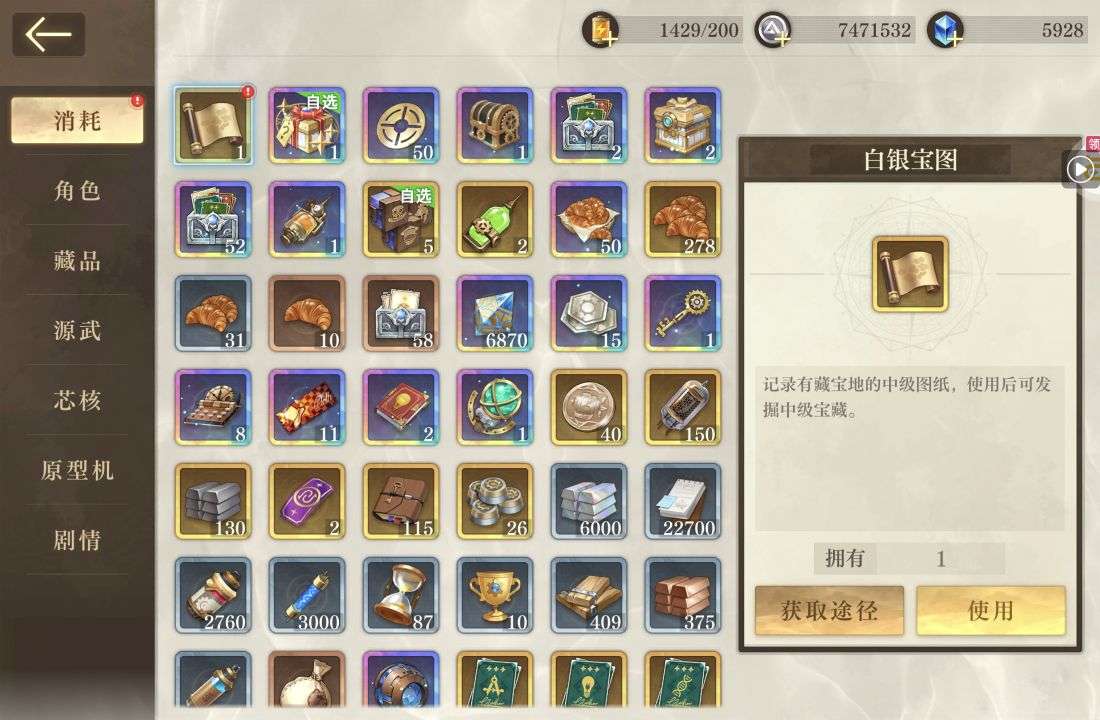Select the croissant item with count 278
The width and height of the screenshot is (1100, 720).
(x=683, y=220)
